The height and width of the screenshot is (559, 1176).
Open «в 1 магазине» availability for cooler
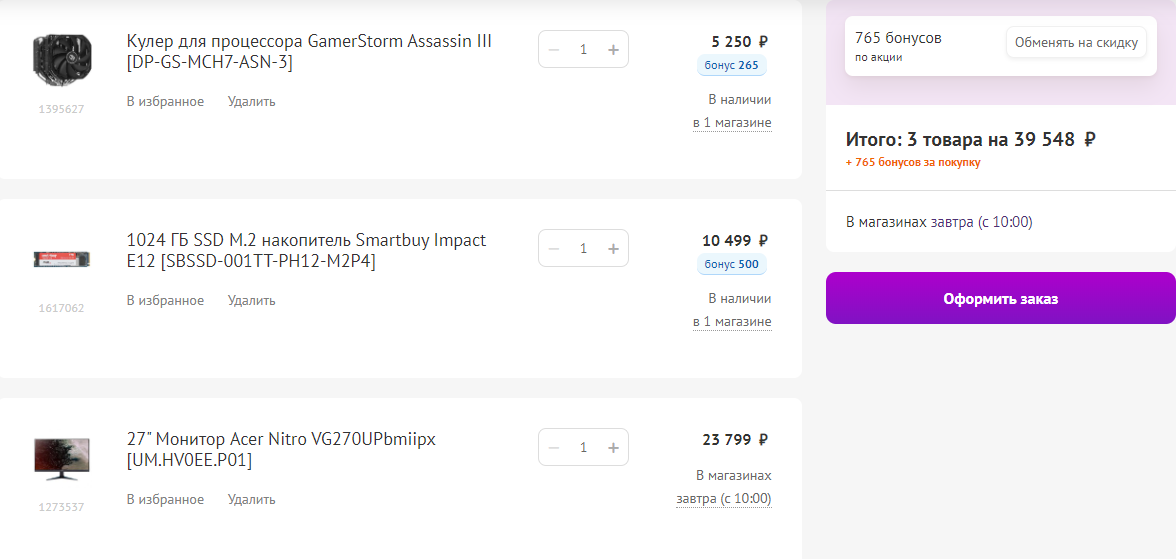pos(732,123)
